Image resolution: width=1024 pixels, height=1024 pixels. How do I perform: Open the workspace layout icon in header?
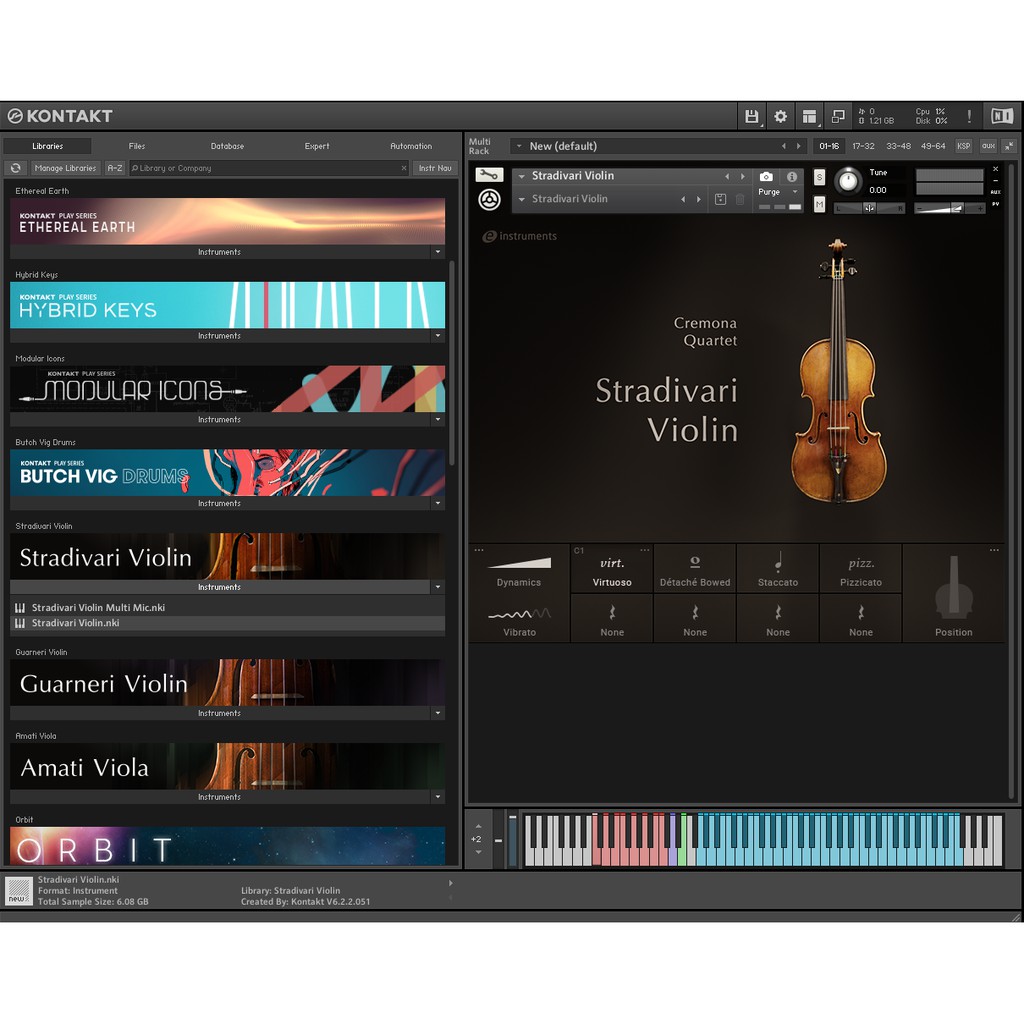pyautogui.click(x=809, y=116)
